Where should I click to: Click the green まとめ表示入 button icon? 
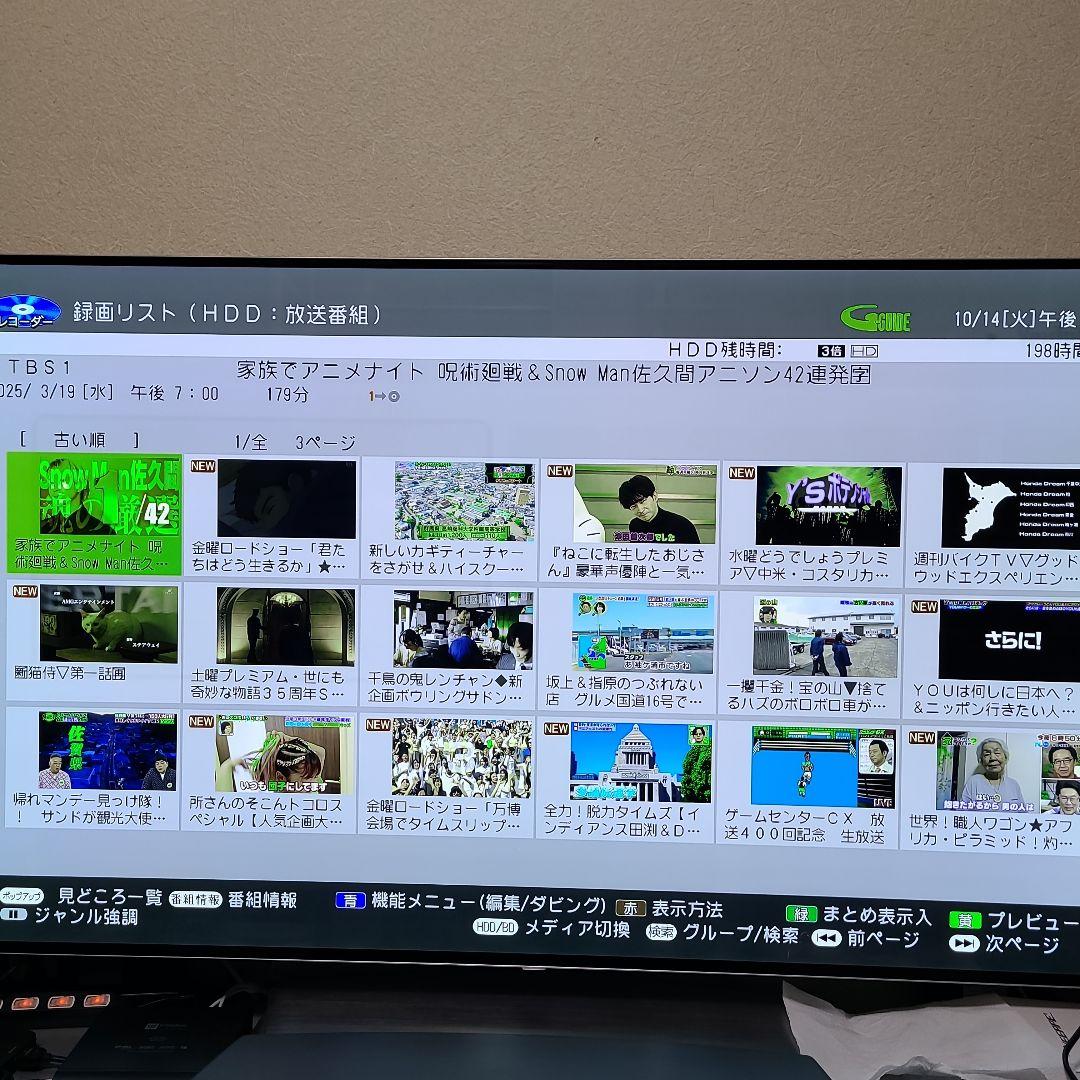[801, 914]
